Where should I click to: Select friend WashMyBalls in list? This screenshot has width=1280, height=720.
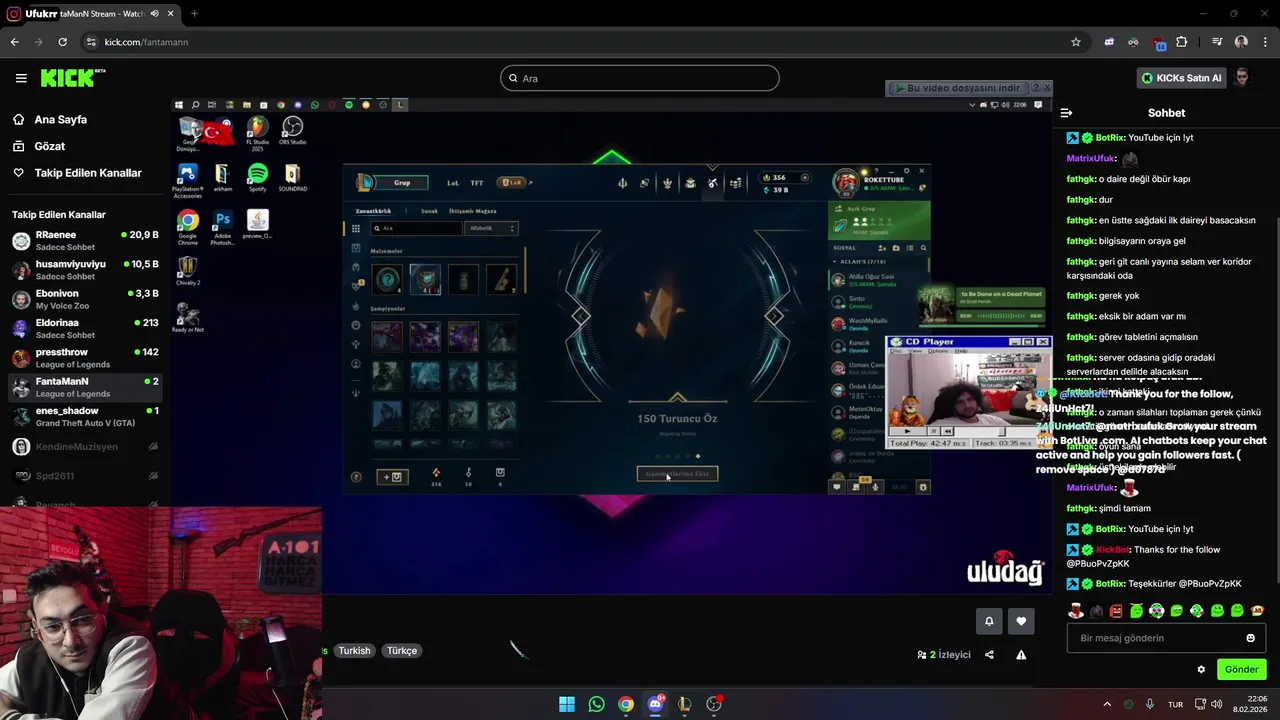tap(867, 323)
